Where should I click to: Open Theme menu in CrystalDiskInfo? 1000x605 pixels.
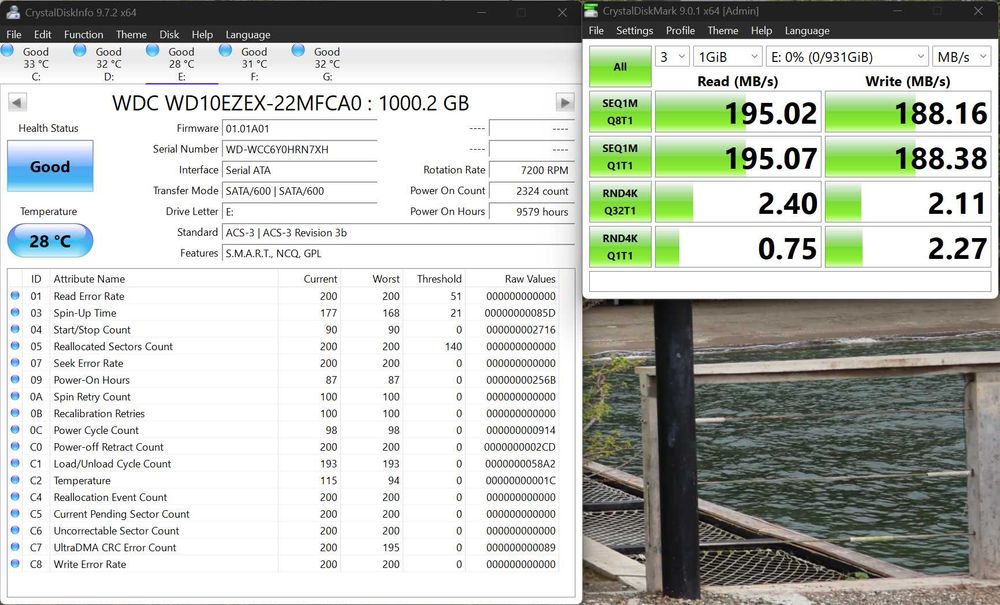pyautogui.click(x=131, y=34)
